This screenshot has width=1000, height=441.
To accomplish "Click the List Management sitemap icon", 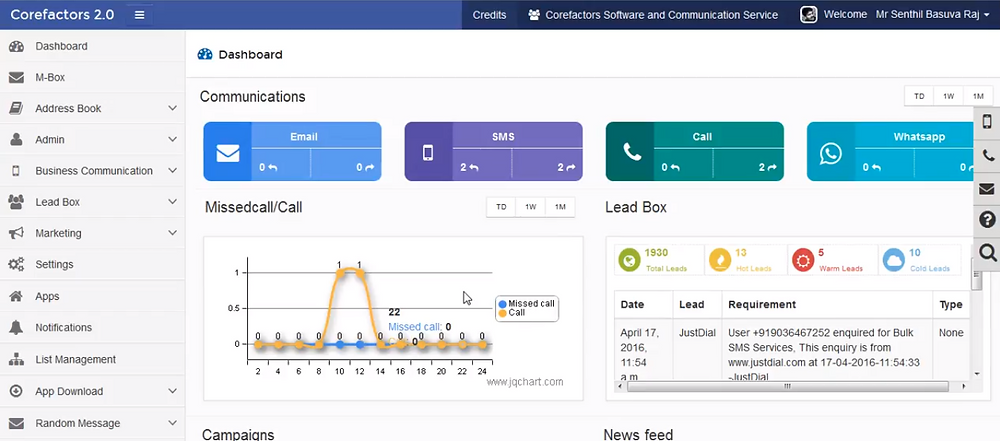I will 16,359.
